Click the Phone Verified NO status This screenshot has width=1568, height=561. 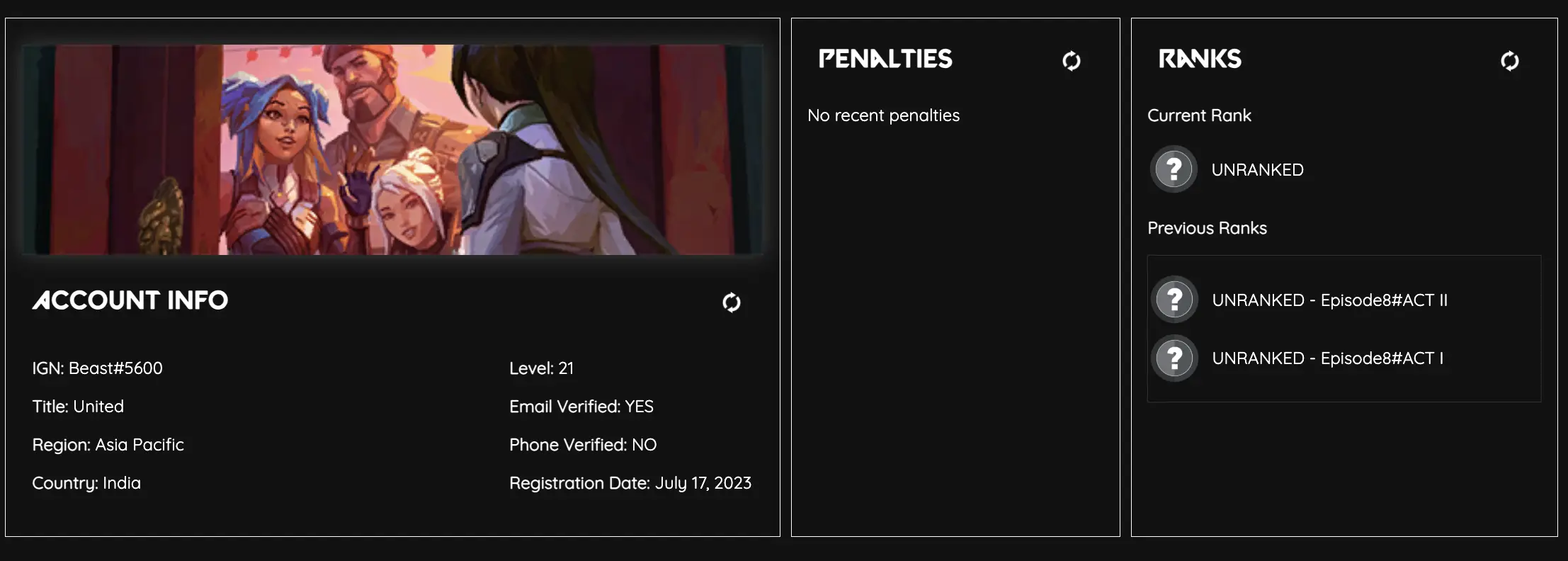(582, 445)
